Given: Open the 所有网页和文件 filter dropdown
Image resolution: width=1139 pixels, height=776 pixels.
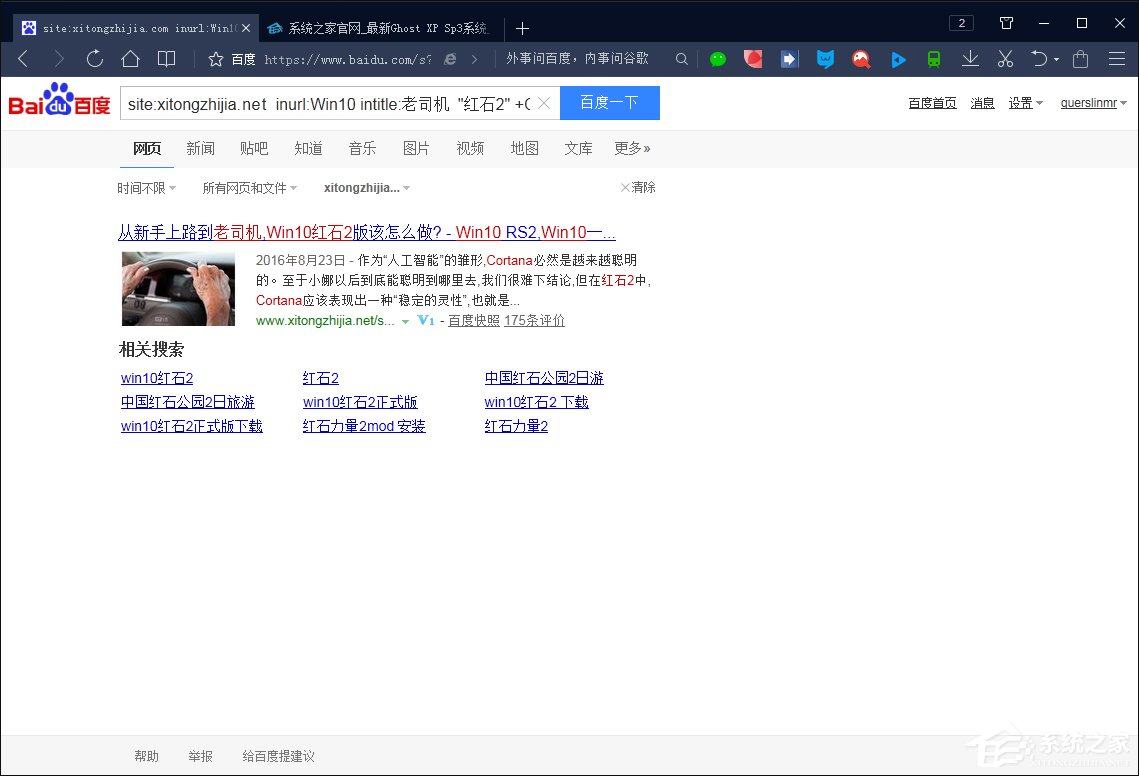Looking at the screenshot, I should pos(248,187).
